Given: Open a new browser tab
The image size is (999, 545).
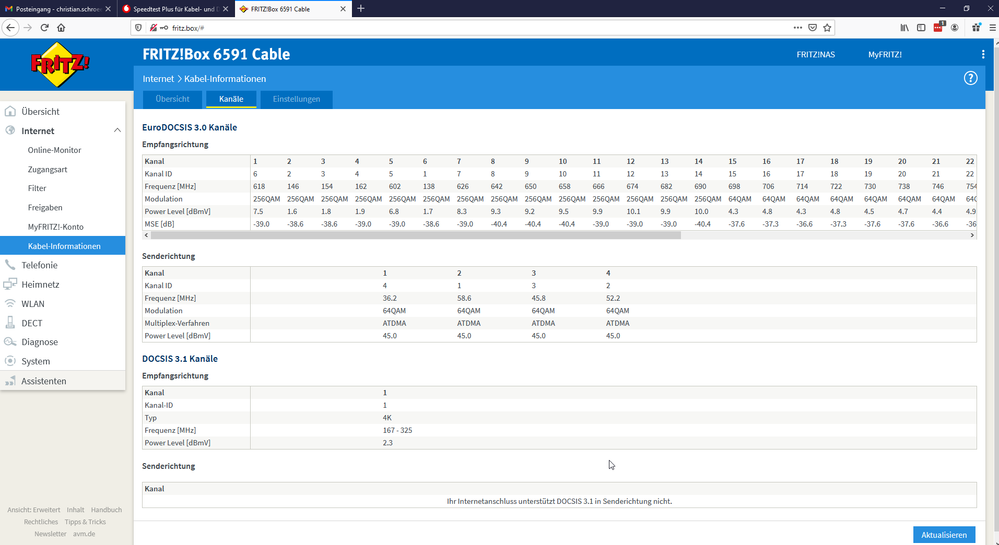Looking at the screenshot, I should coord(361,8).
